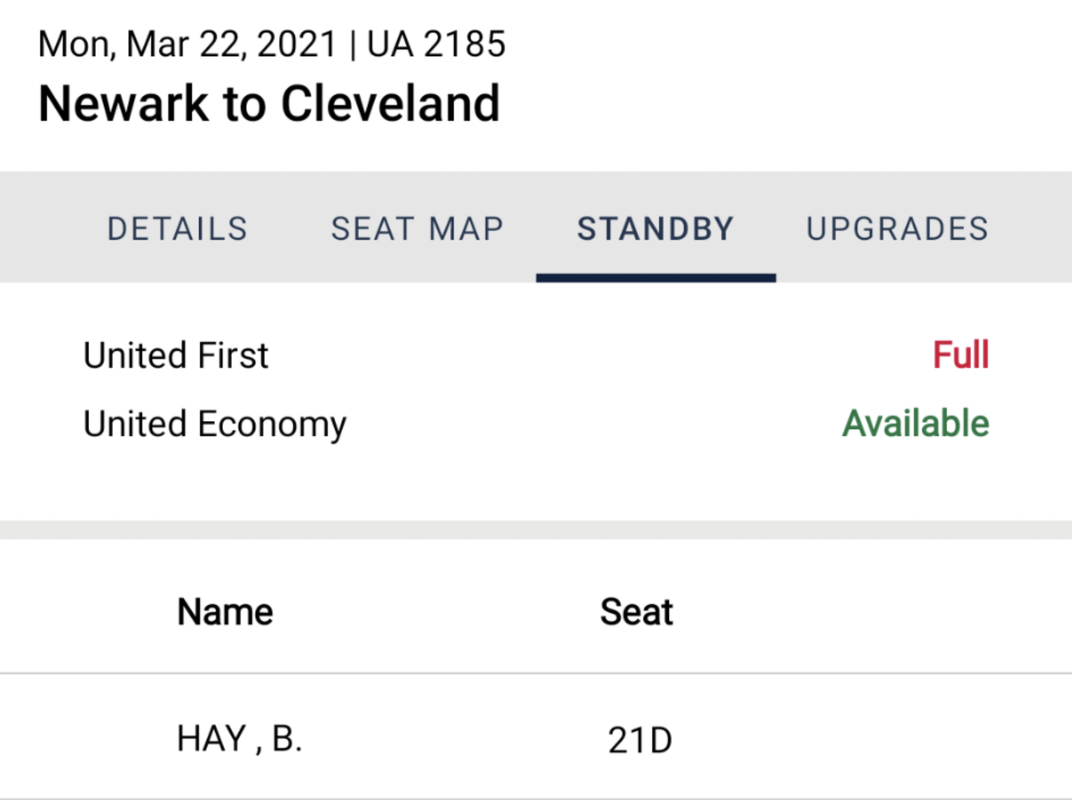1072x800 pixels.
Task: Select the STANDBY tab
Action: pos(656,228)
